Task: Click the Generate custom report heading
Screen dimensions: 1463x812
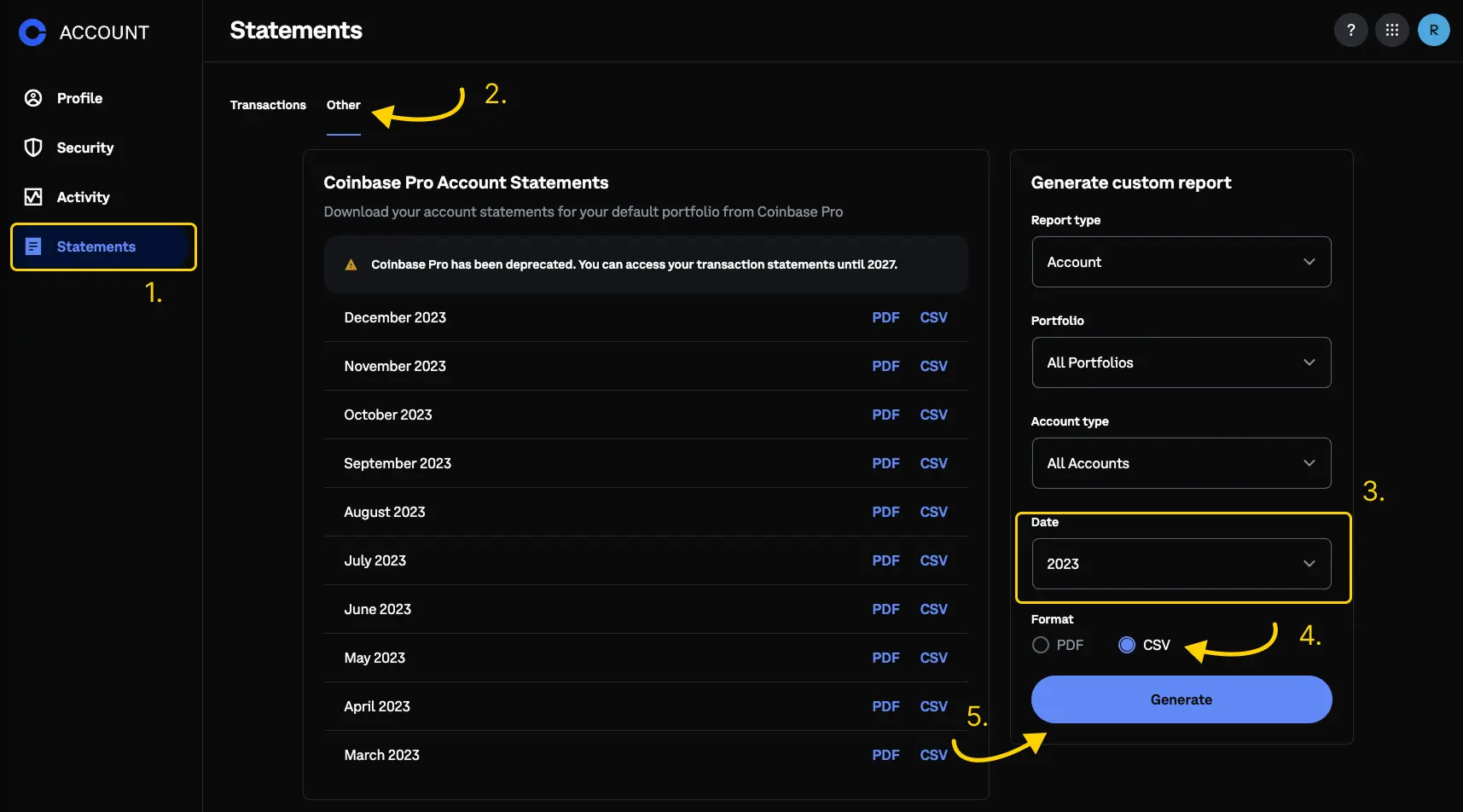Action: 1131,183
